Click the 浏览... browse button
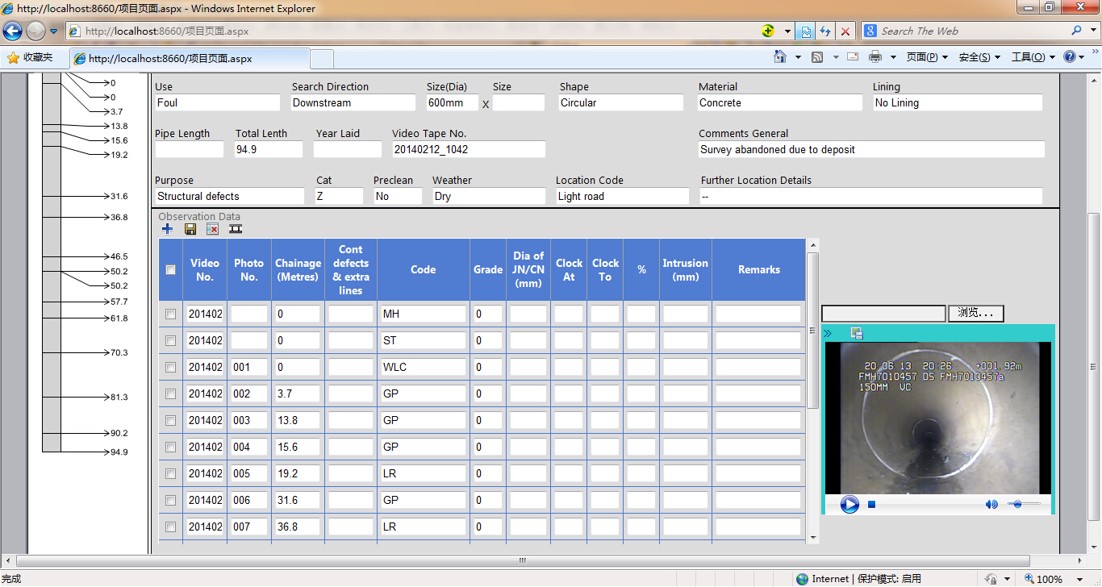The width and height of the screenshot is (1102, 587). 975,313
